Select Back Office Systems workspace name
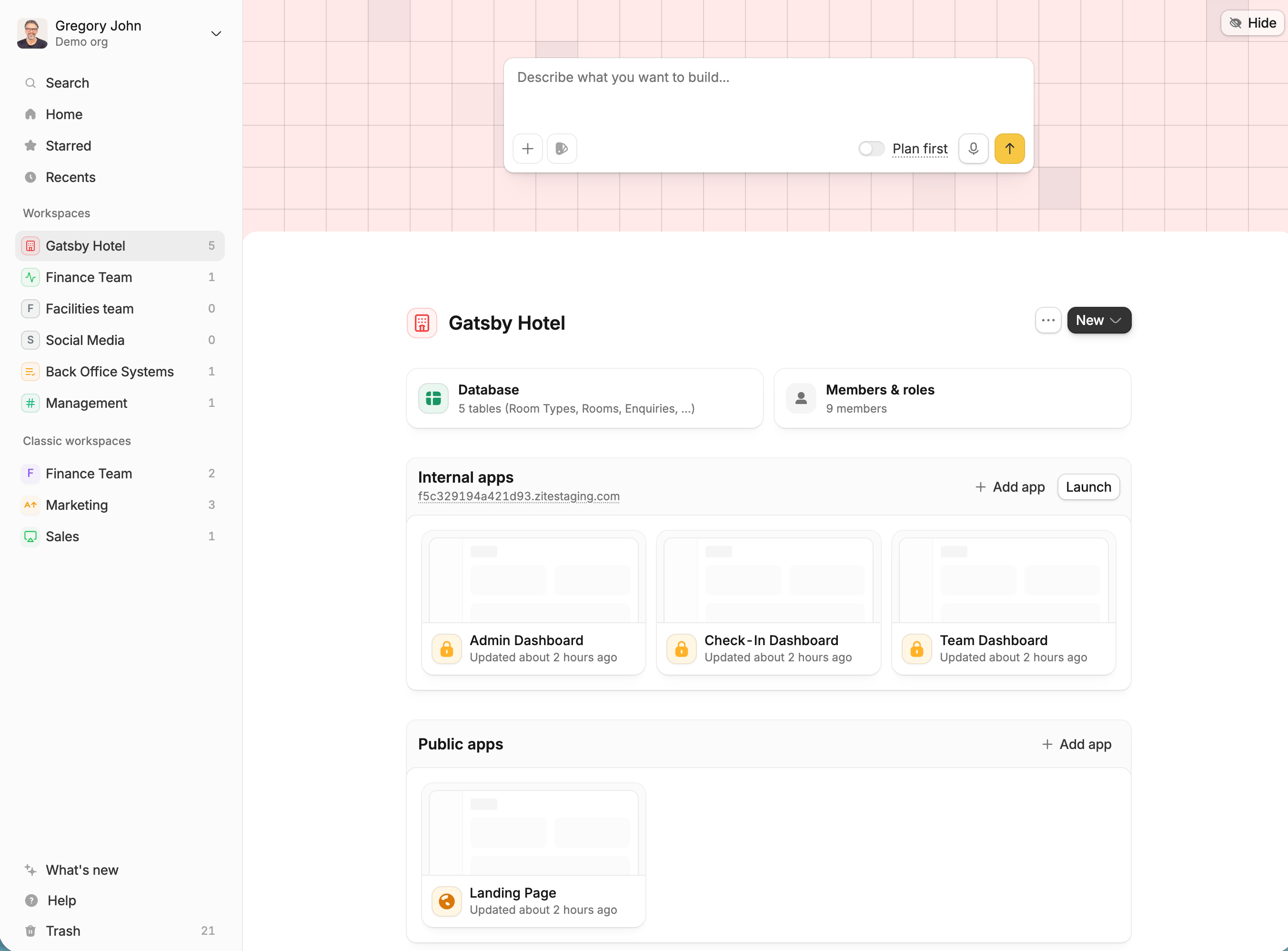 click(x=110, y=372)
